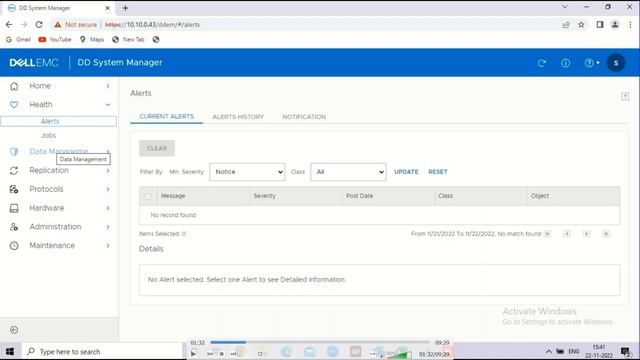Click the Hardware icon

coord(14,208)
